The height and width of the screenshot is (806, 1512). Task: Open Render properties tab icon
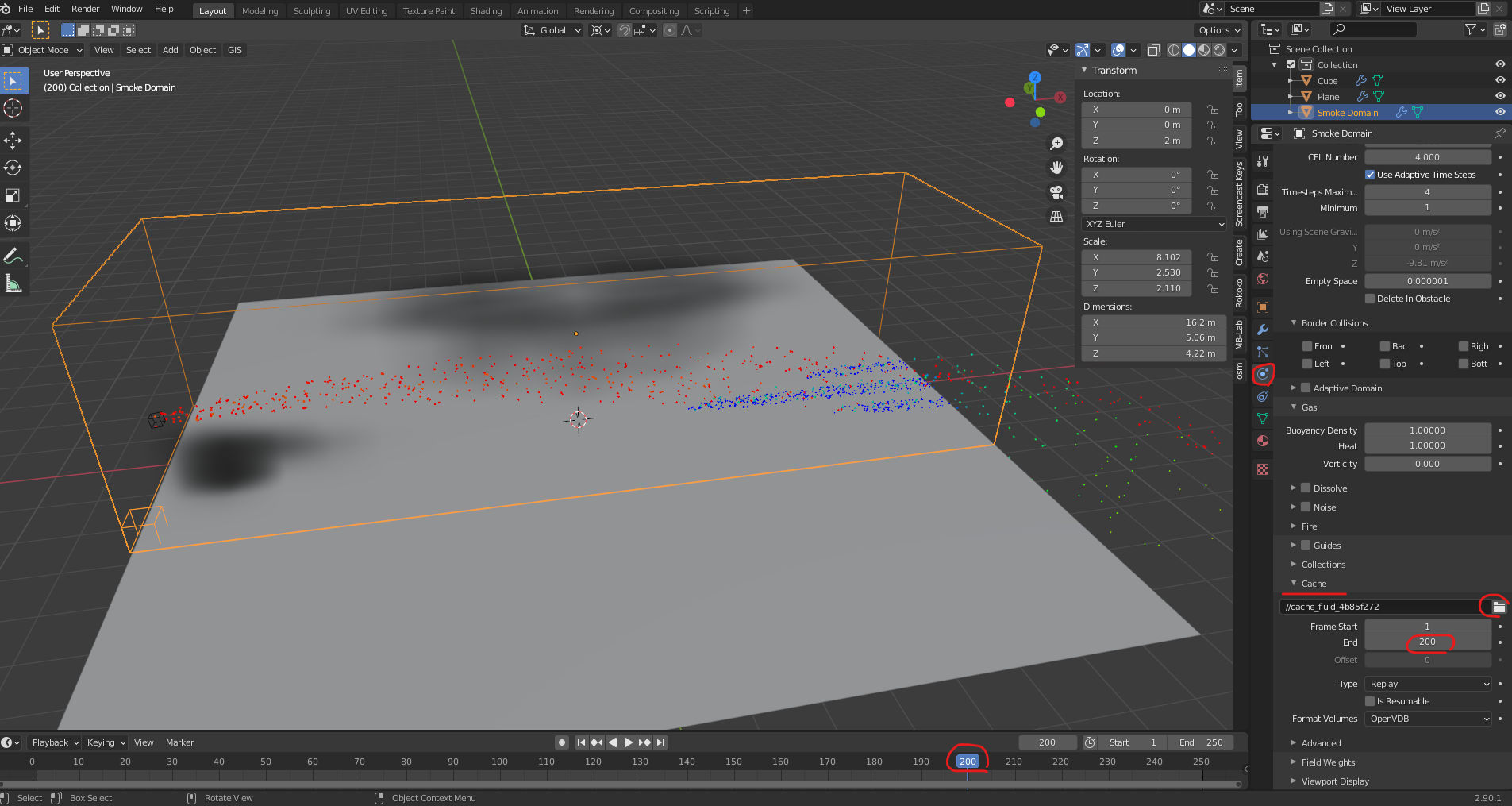coord(1263,190)
